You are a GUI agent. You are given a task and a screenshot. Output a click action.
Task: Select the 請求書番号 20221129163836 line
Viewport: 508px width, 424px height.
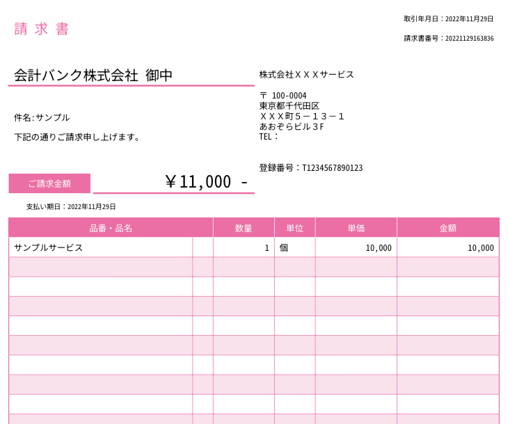tap(449, 38)
